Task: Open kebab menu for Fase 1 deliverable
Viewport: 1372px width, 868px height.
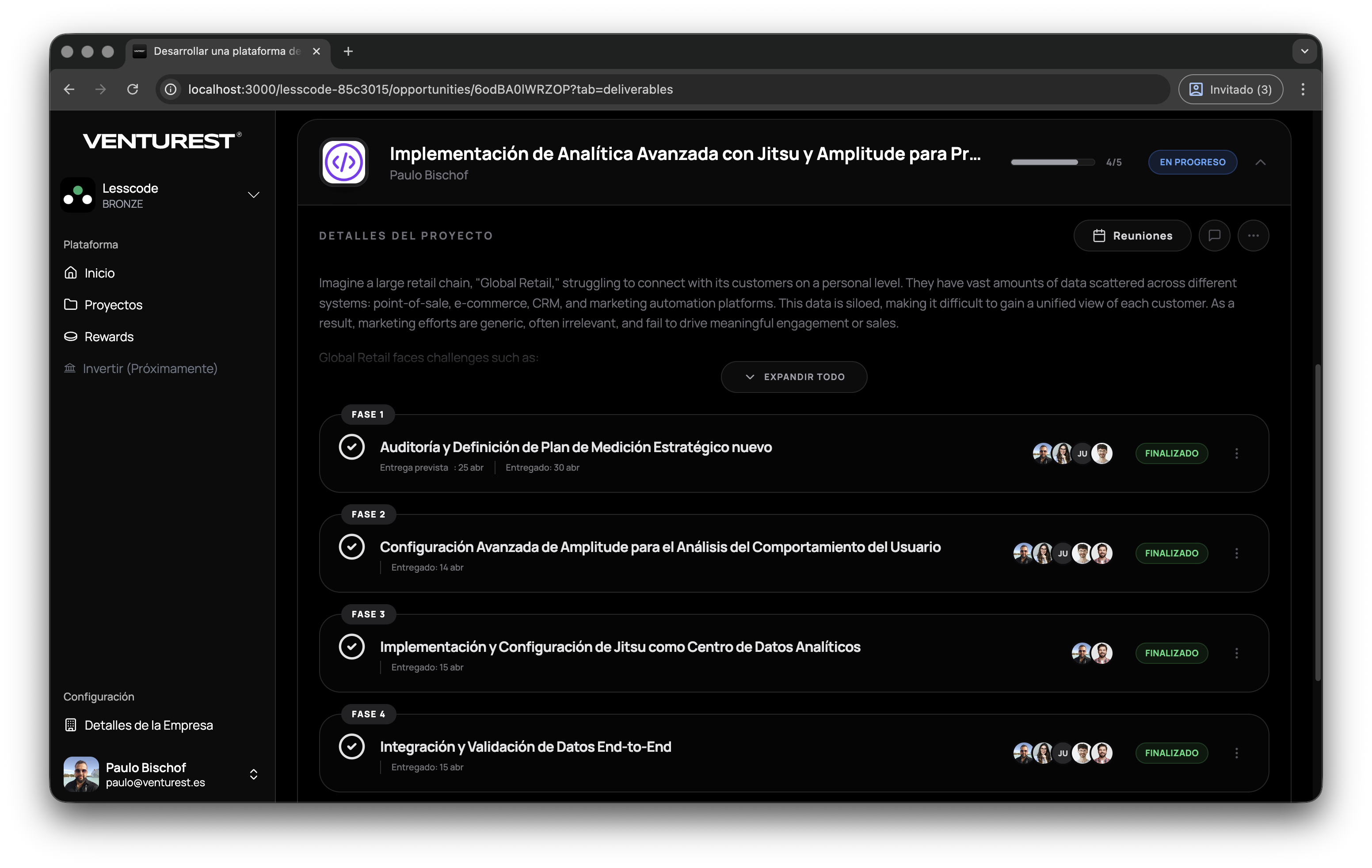Action: pyautogui.click(x=1236, y=453)
